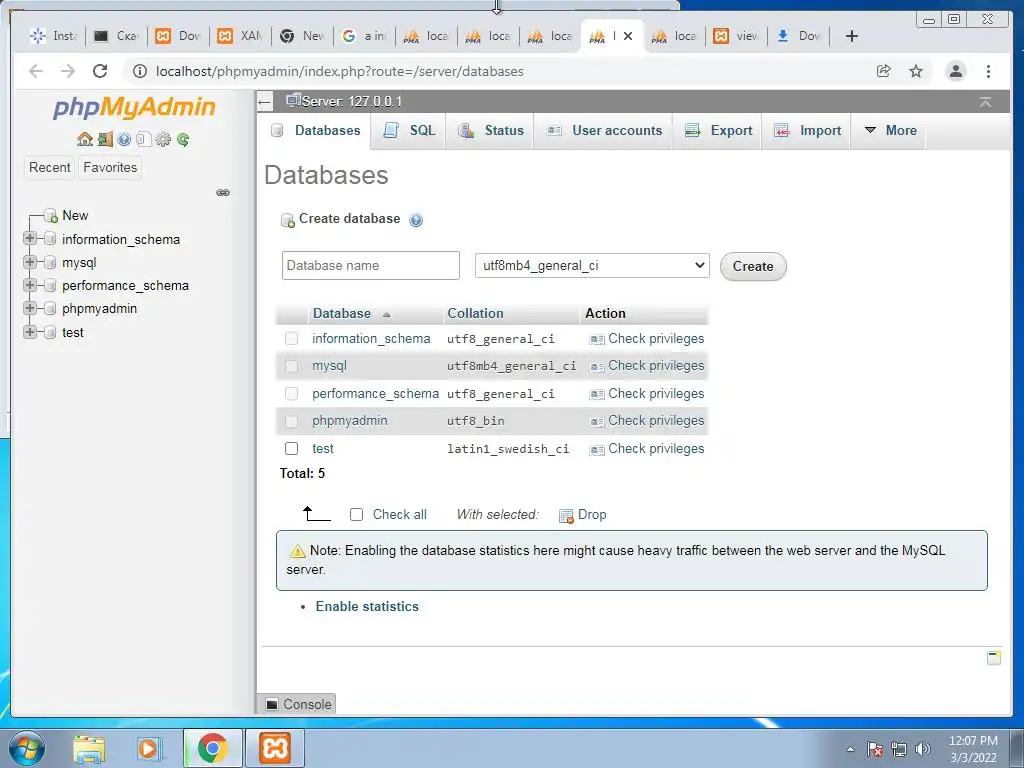This screenshot has height=768, width=1024.
Task: Open navigation panel settings gear icon
Action: 163,139
